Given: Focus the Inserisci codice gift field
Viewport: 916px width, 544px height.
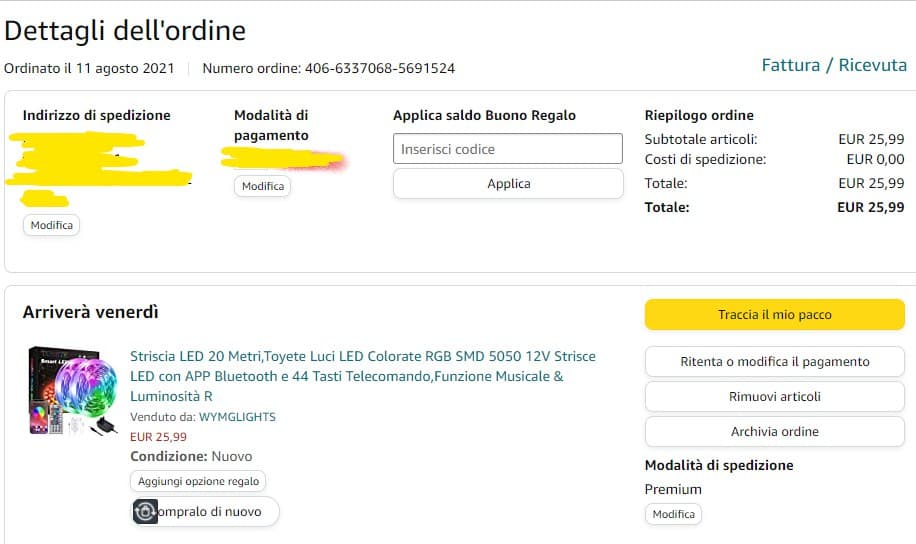Looking at the screenshot, I should click(x=507, y=149).
